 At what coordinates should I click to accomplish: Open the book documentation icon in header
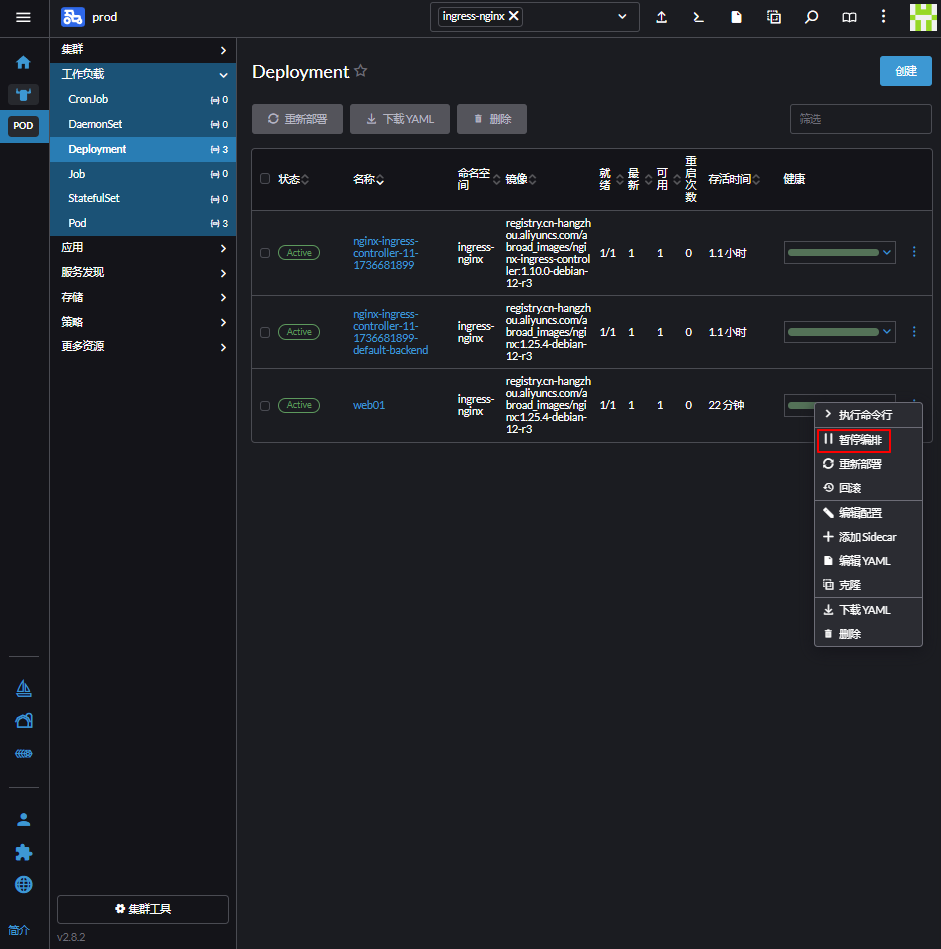[849, 17]
